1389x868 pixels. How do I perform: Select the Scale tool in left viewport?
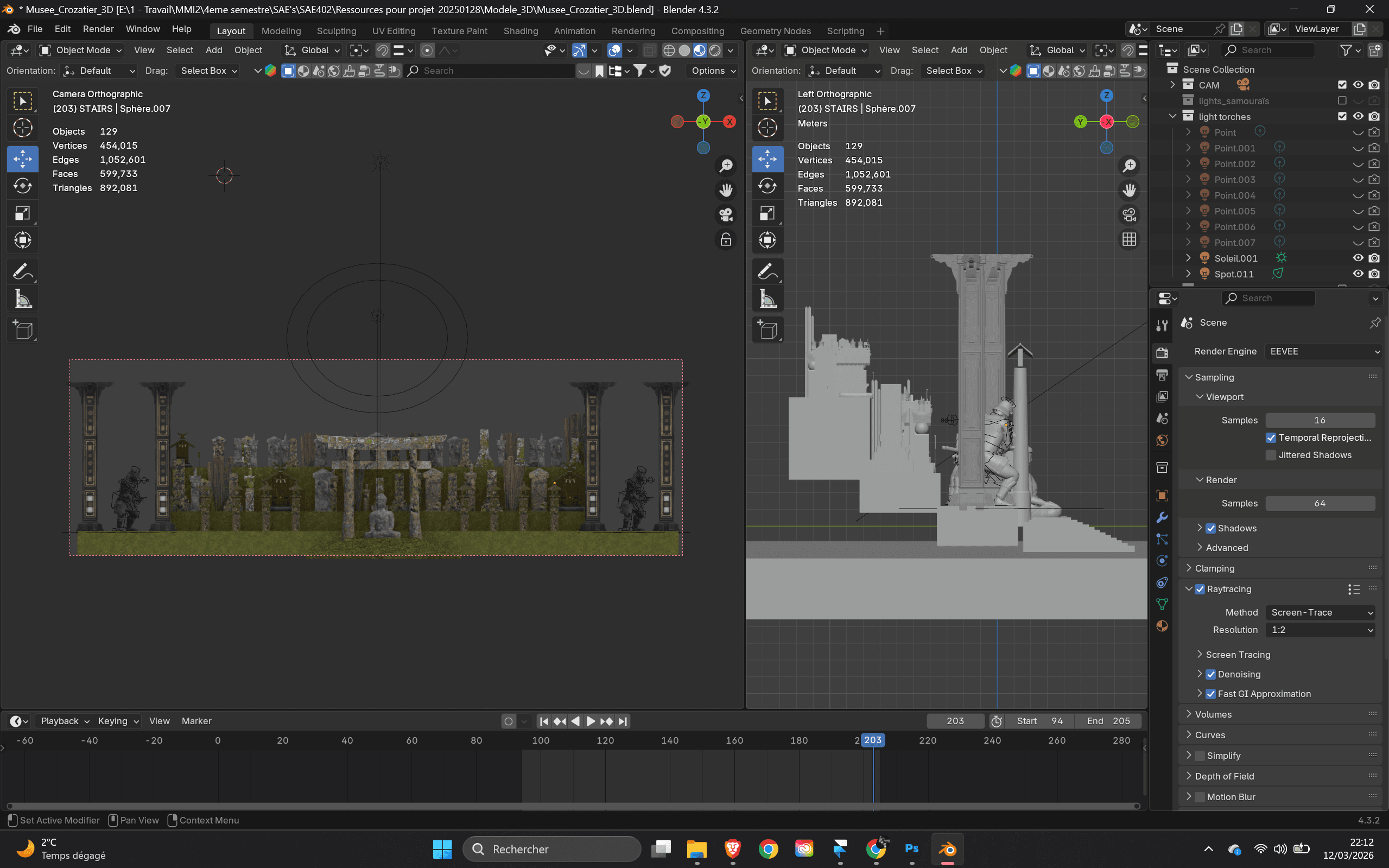pyautogui.click(x=22, y=213)
